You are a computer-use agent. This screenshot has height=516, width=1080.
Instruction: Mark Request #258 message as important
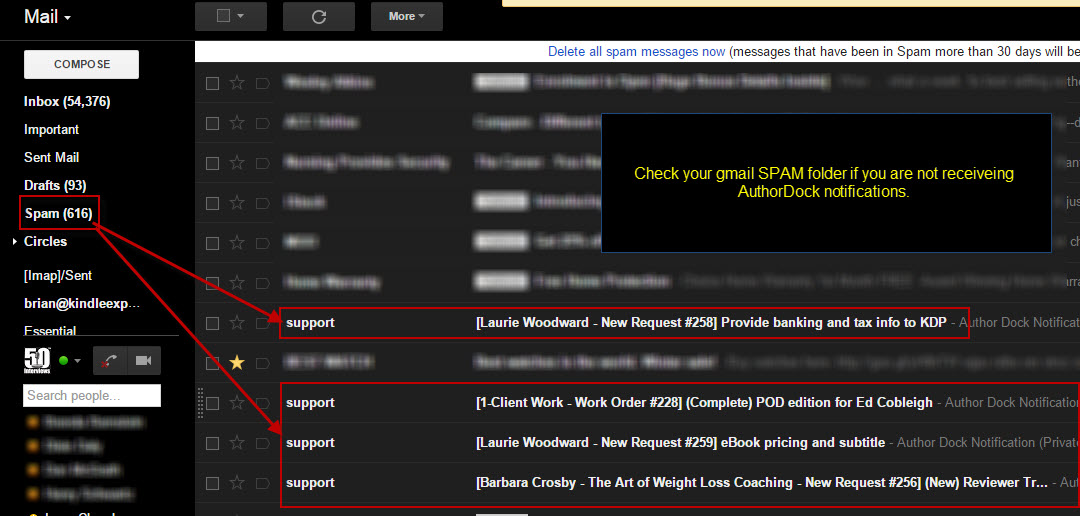coord(262,322)
